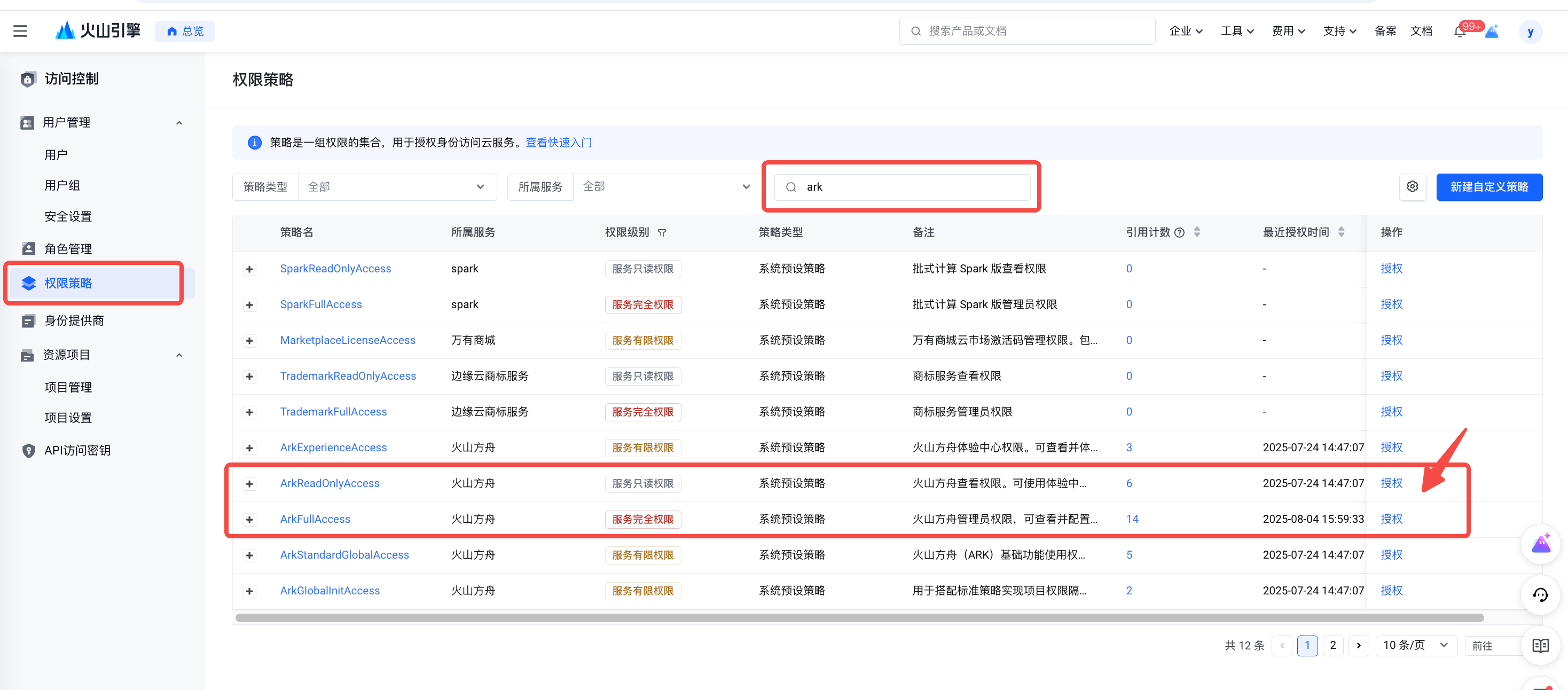Open the policy type dropdown
Screen dimensions: 1568x690
point(396,187)
